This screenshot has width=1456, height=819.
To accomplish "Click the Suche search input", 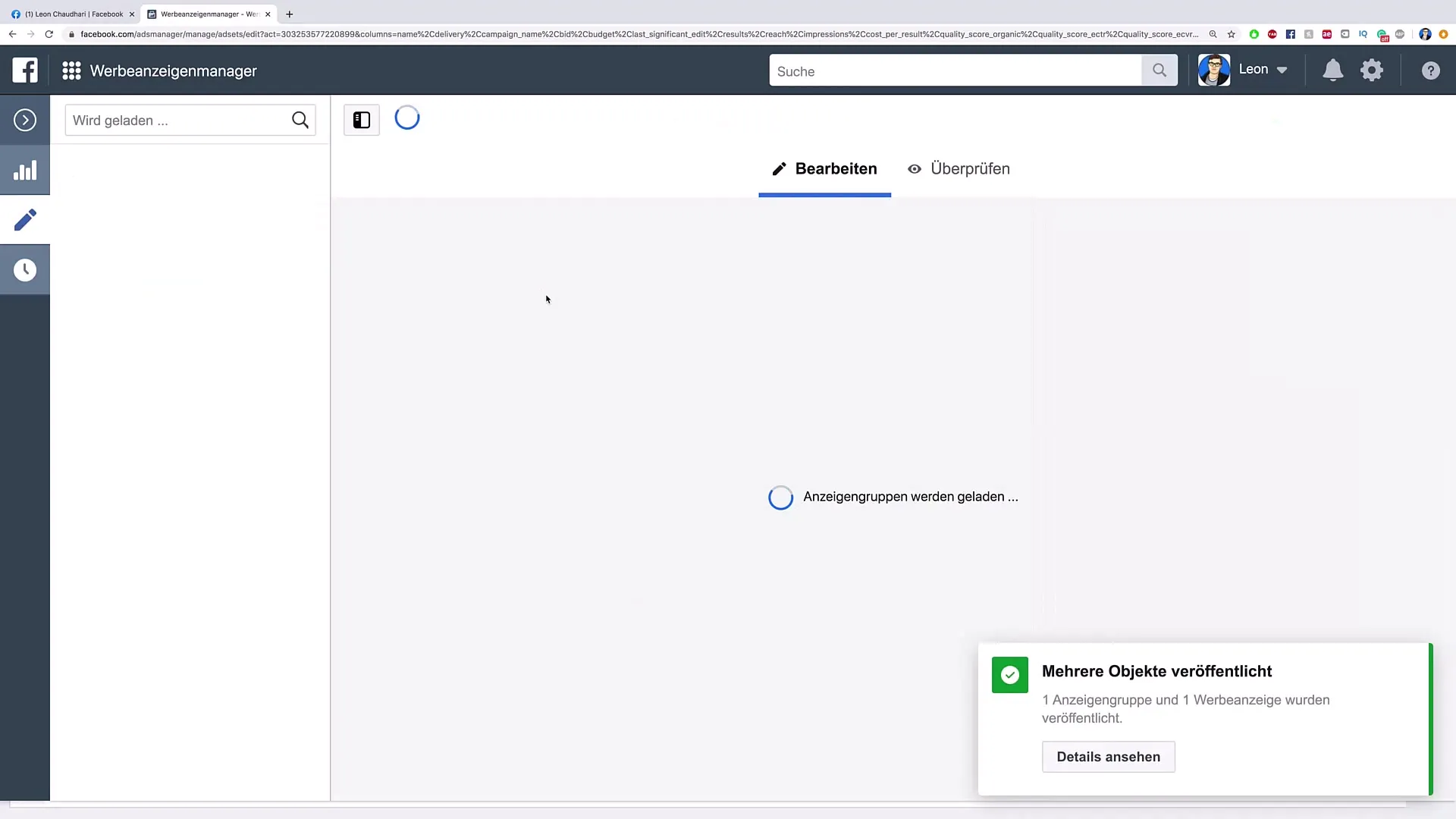I will (x=955, y=71).
